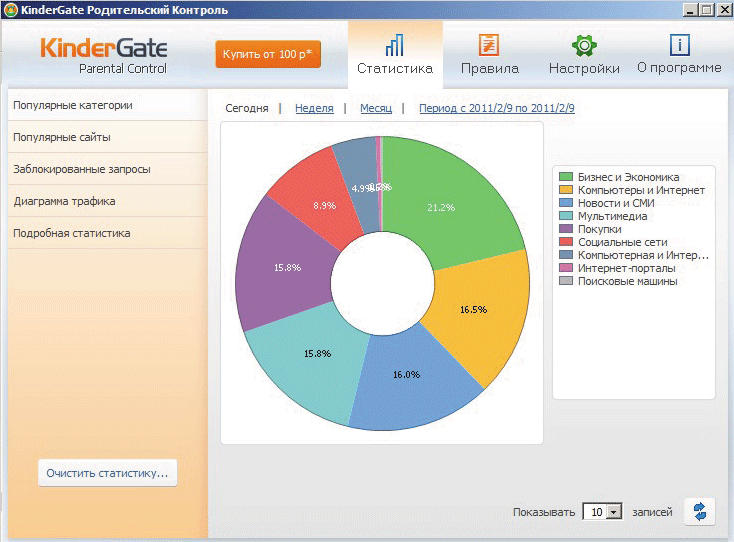Click Очистить статистику button
734x542 pixels.
coord(108,473)
